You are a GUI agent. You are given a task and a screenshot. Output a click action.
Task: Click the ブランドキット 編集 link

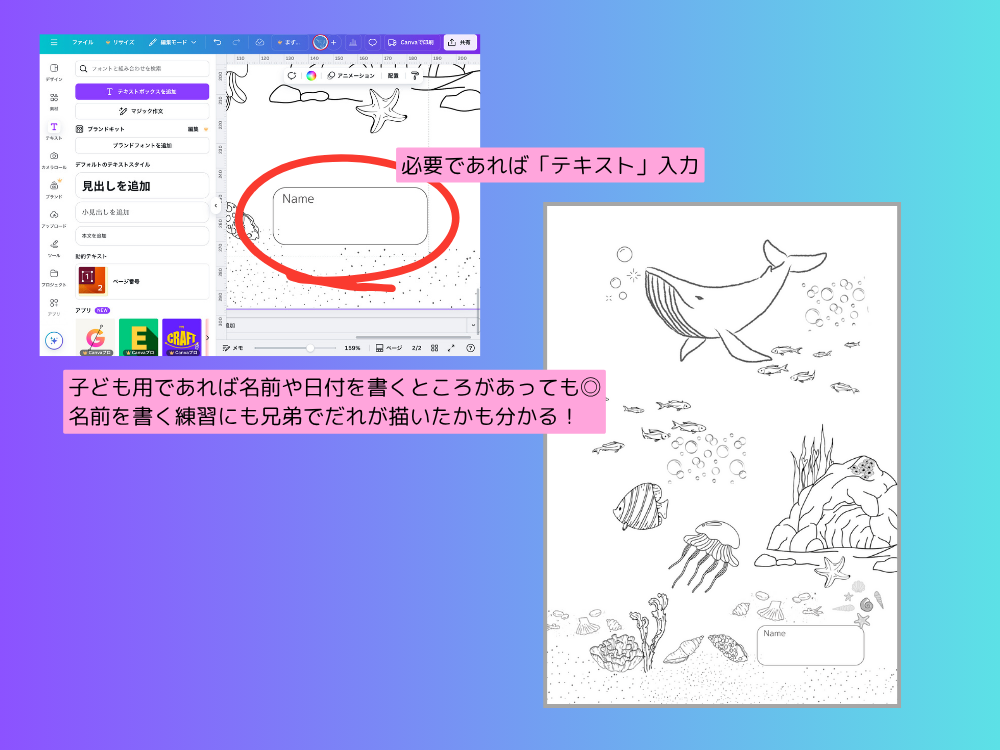pos(193,129)
